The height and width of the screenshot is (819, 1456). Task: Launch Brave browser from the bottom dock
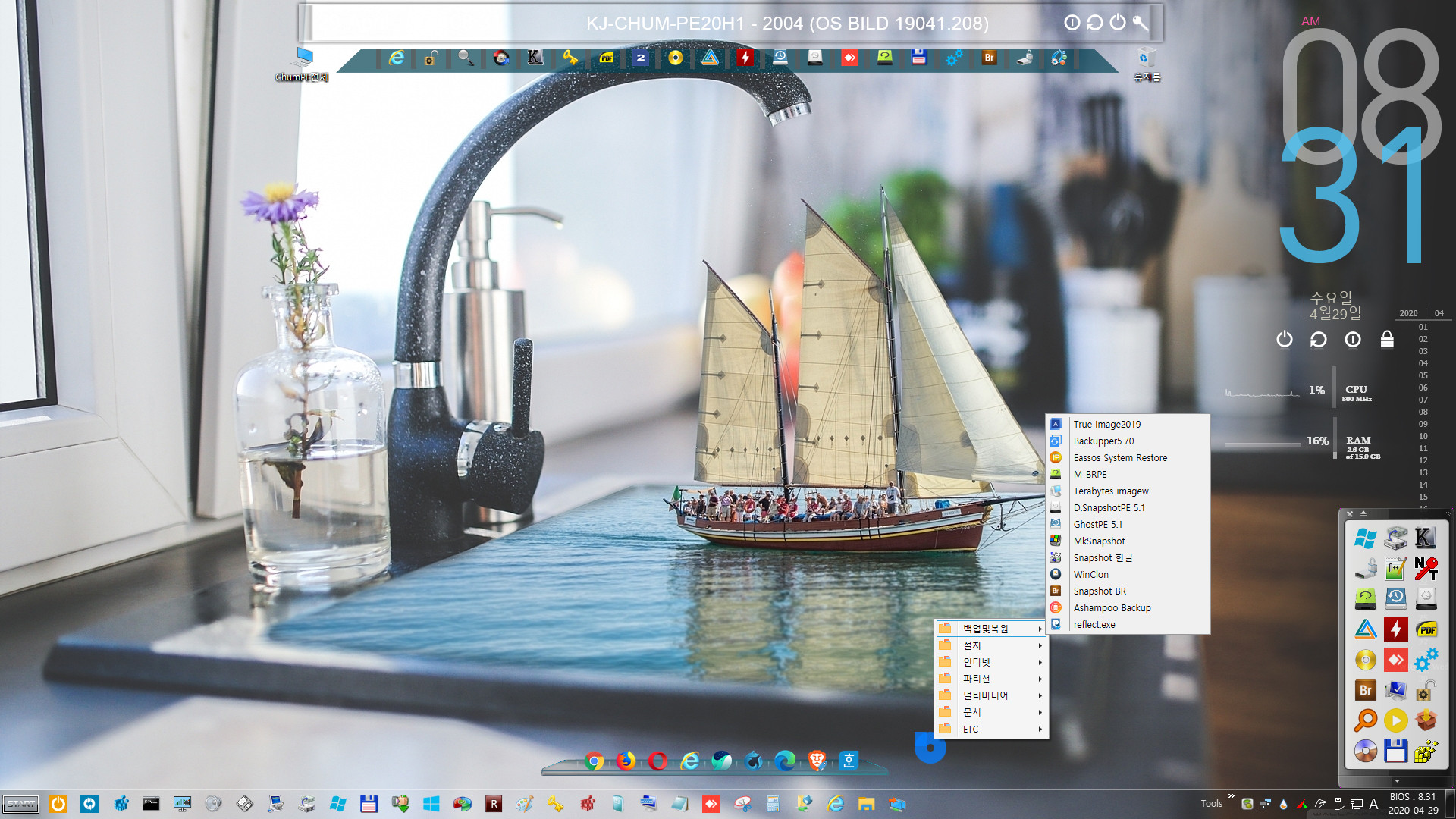(x=817, y=761)
